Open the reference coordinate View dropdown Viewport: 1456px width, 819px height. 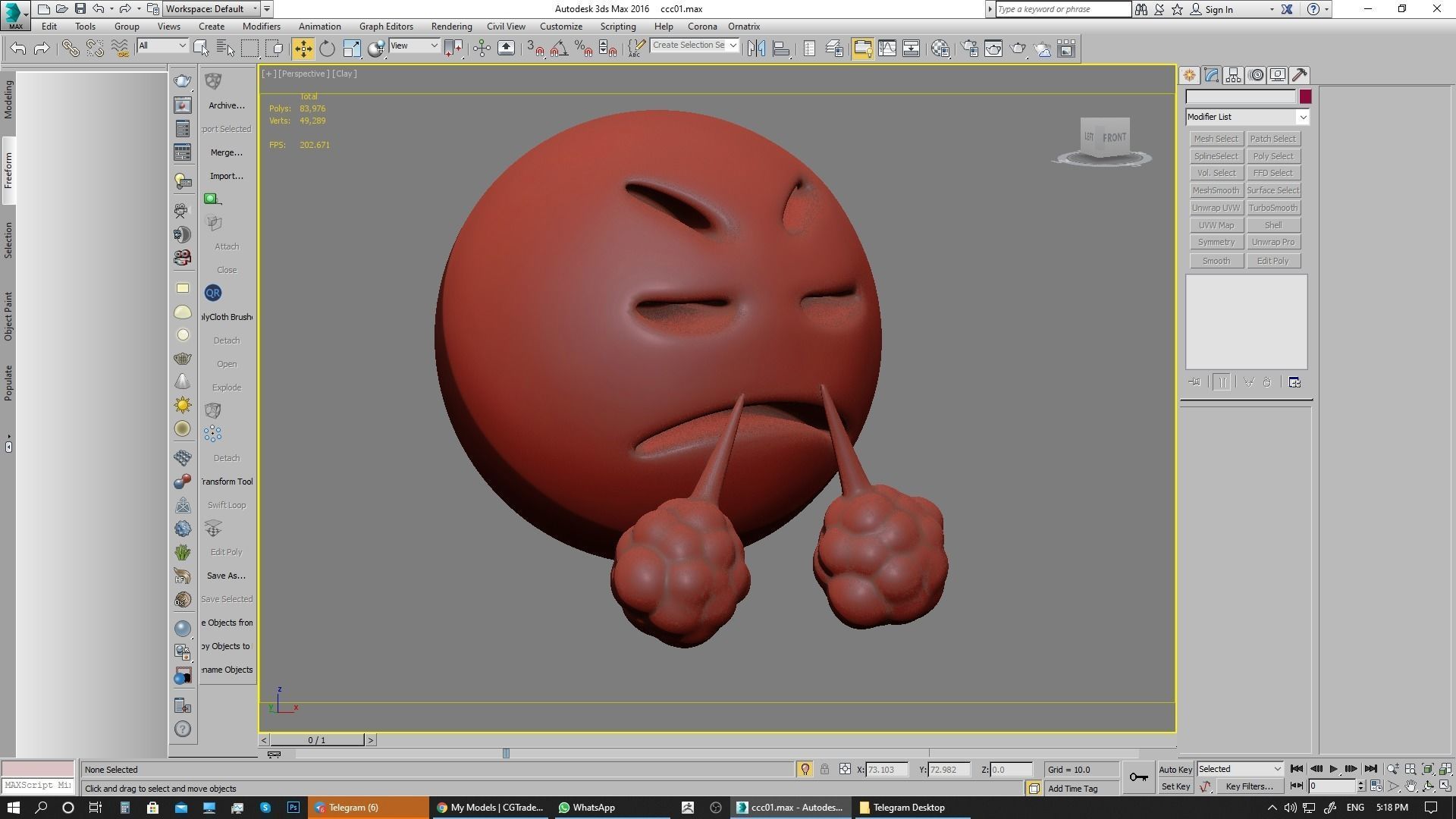click(414, 45)
